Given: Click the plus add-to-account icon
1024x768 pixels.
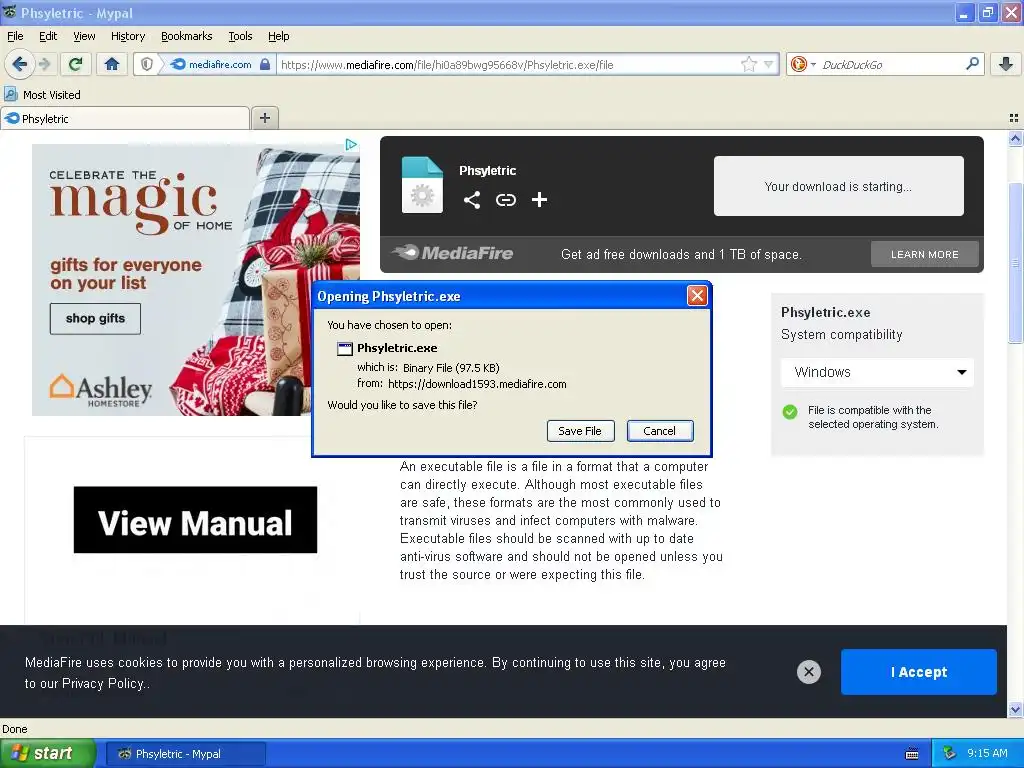Looking at the screenshot, I should click(x=539, y=200).
